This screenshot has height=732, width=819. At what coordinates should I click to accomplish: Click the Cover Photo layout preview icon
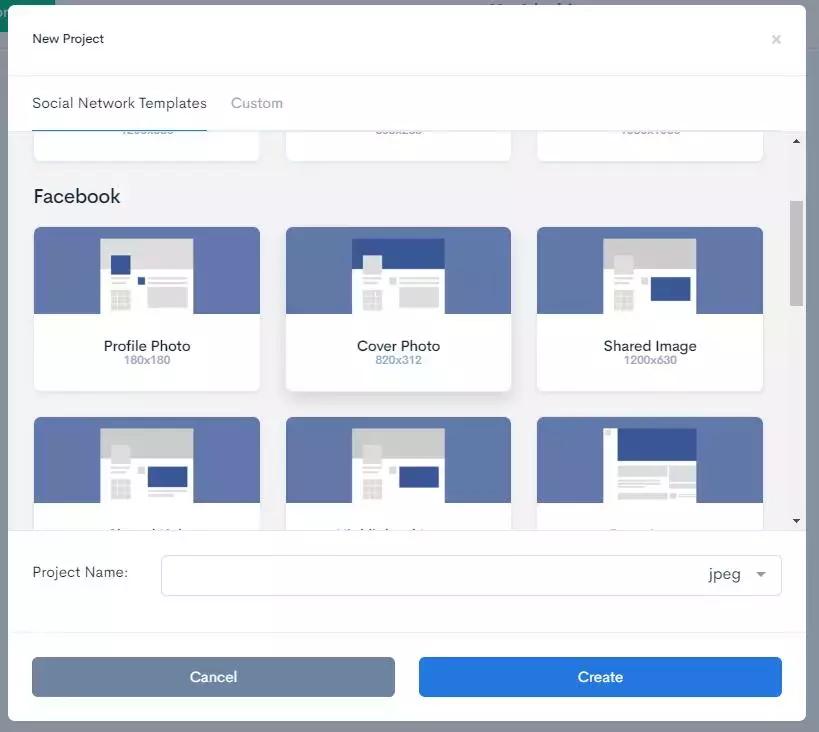(398, 276)
